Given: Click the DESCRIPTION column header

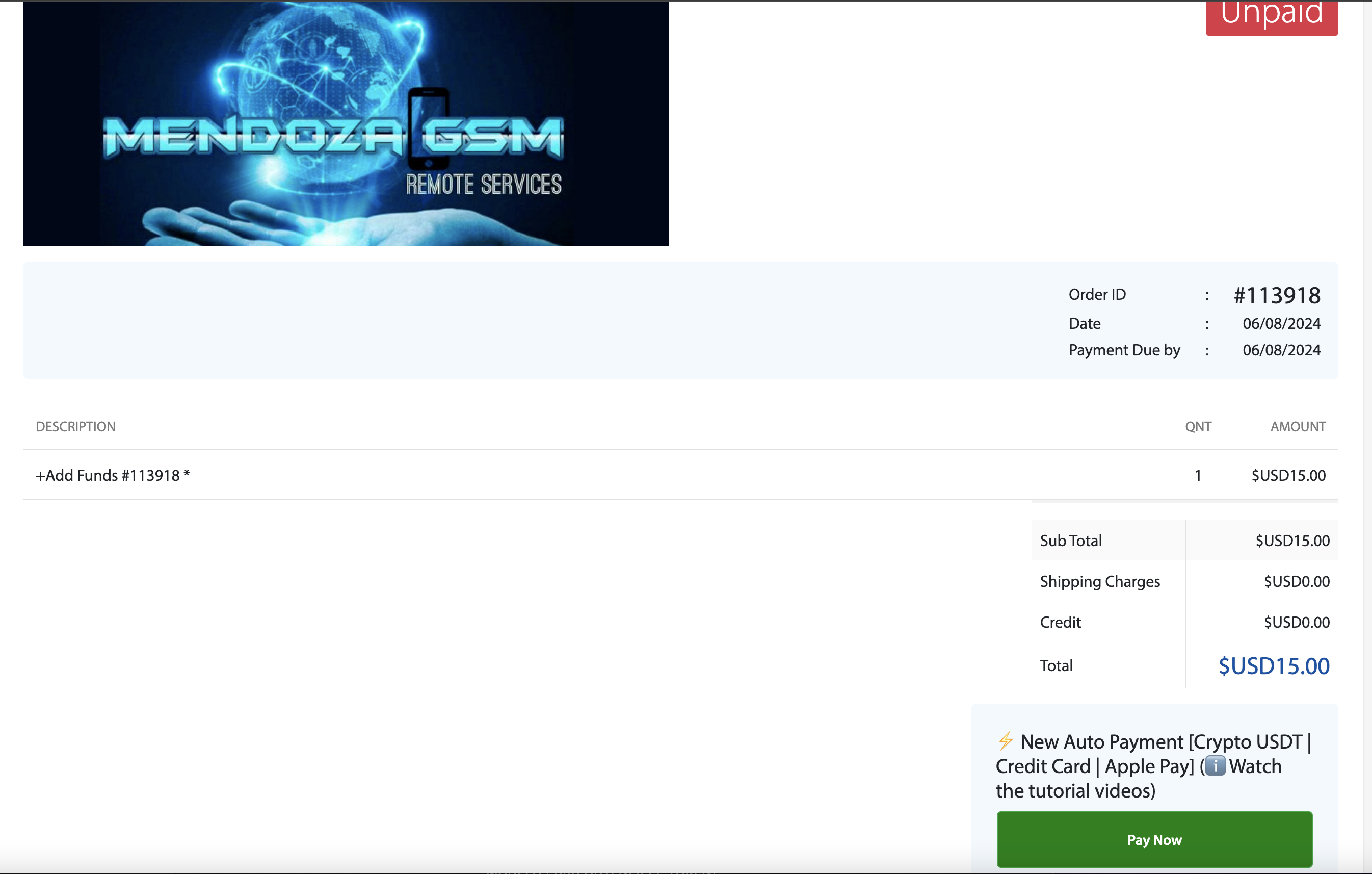Looking at the screenshot, I should (76, 426).
